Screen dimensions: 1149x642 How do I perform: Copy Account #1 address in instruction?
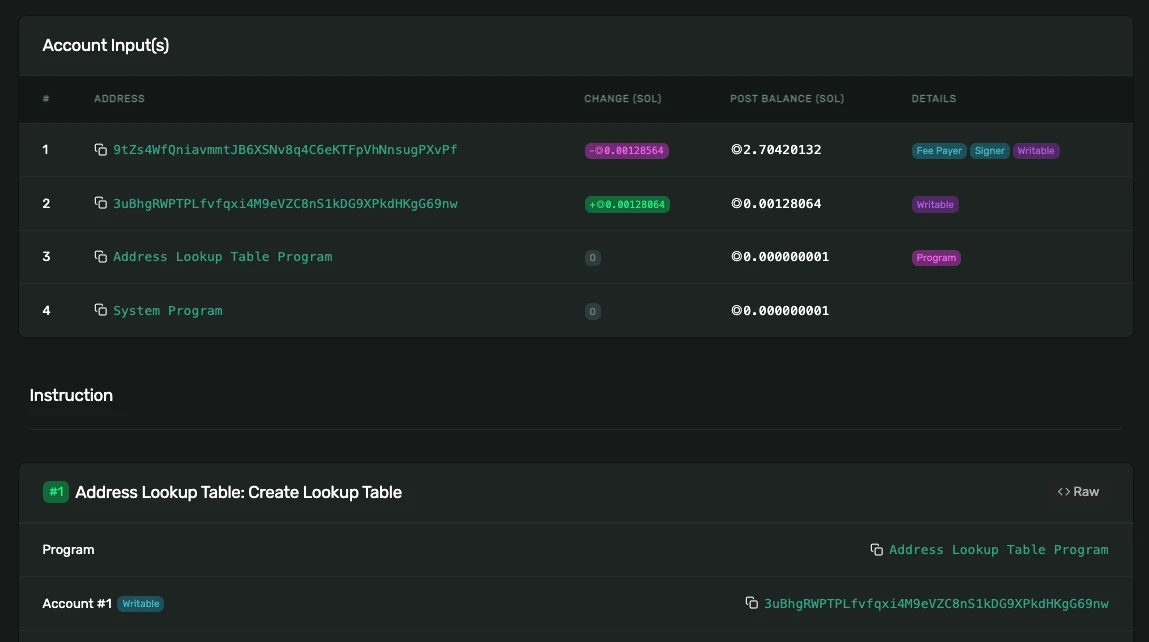tap(752, 603)
